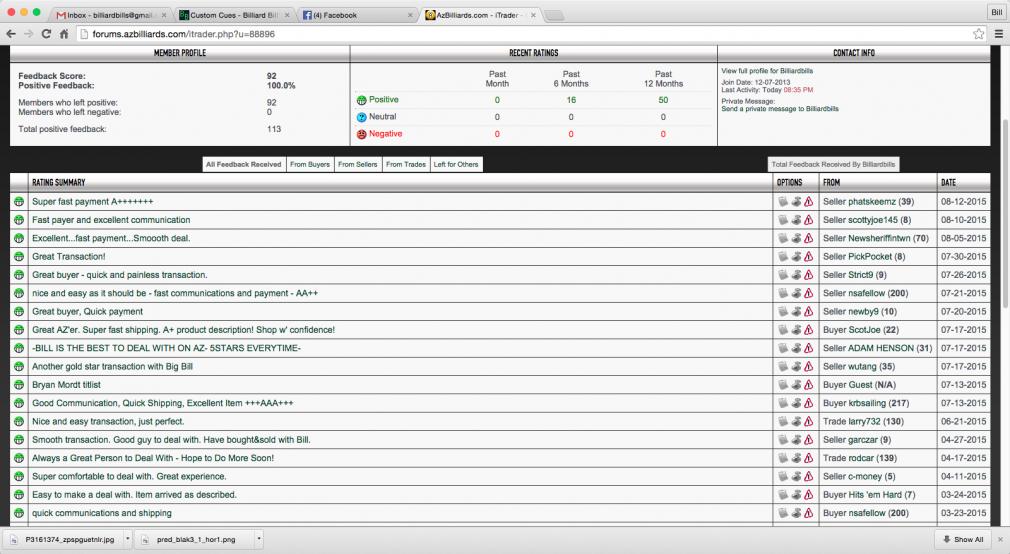Click the middle options icon in the PickPocket row
The image size is (1010, 554).
796,257
